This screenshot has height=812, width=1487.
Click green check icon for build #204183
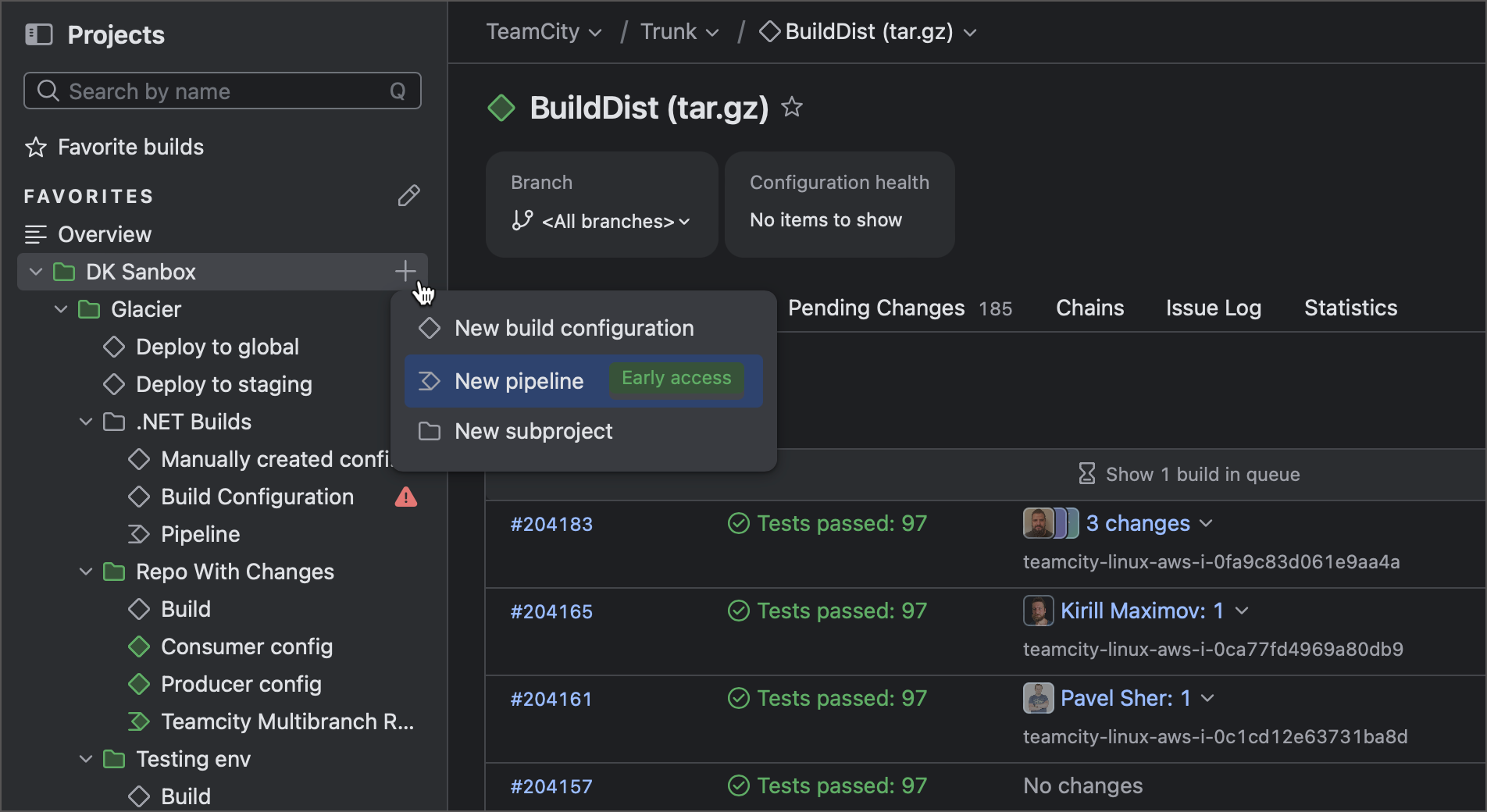pos(739,523)
